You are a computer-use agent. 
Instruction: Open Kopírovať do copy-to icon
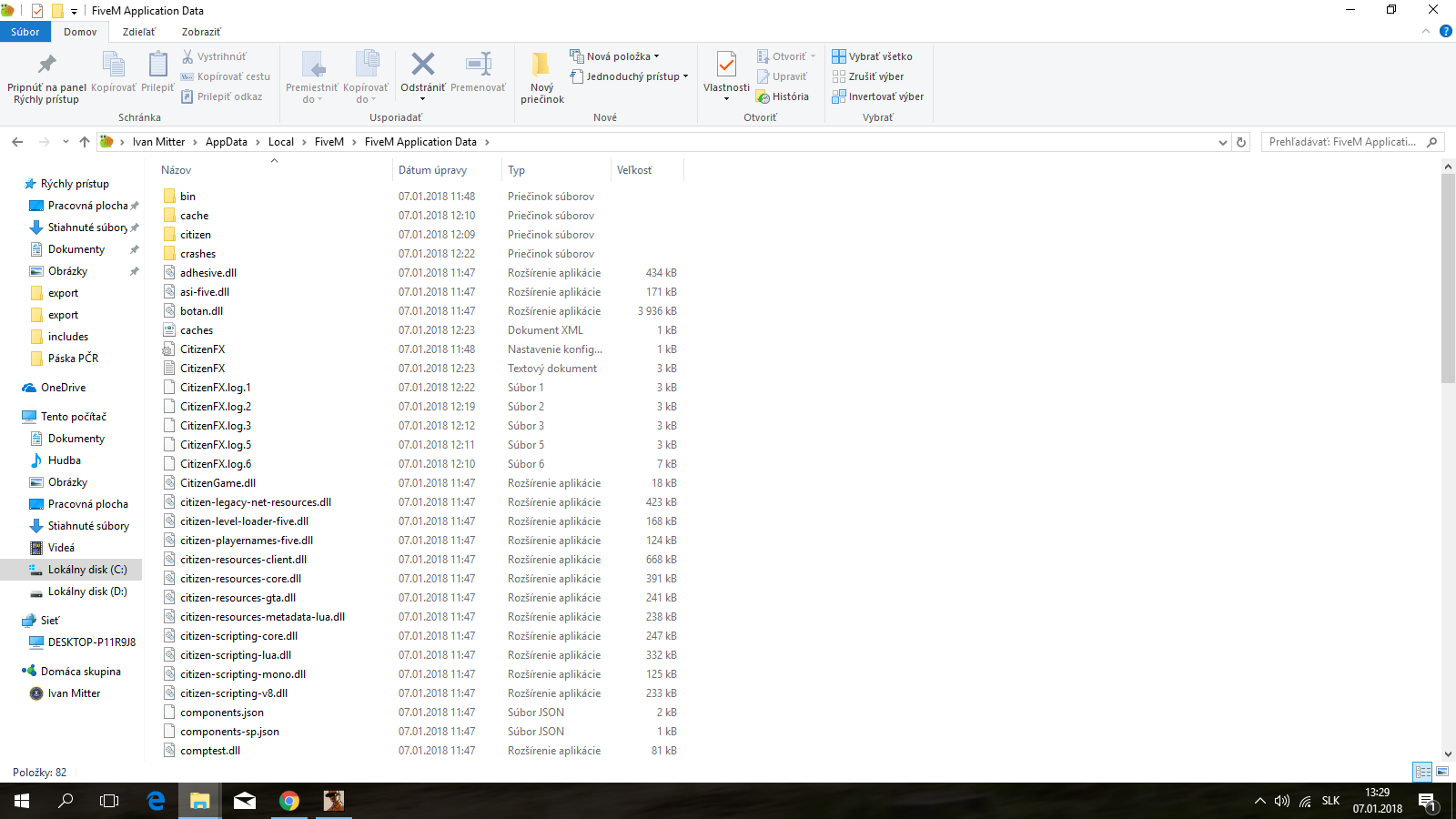click(x=366, y=65)
